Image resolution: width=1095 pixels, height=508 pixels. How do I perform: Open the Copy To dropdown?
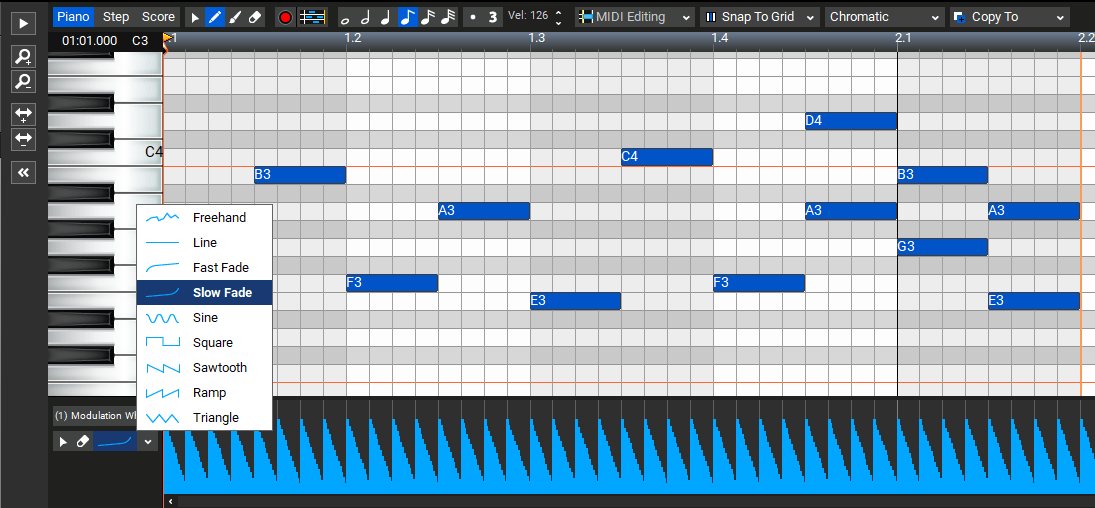(x=1010, y=17)
